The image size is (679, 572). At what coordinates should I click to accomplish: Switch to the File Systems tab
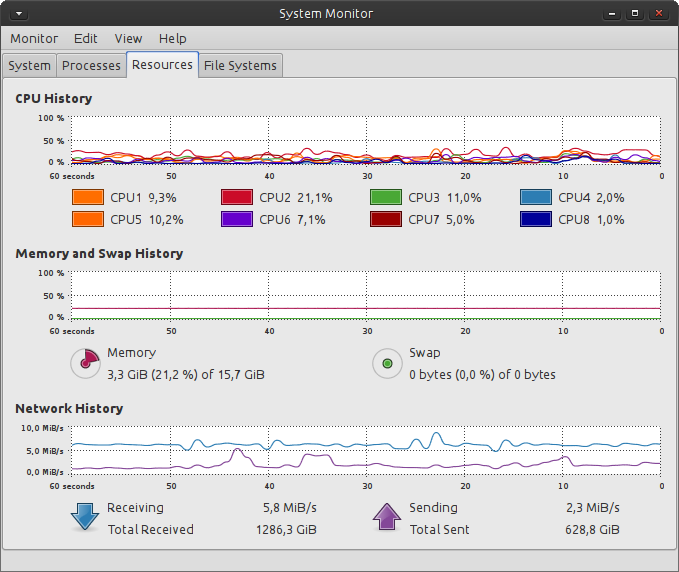click(240, 66)
